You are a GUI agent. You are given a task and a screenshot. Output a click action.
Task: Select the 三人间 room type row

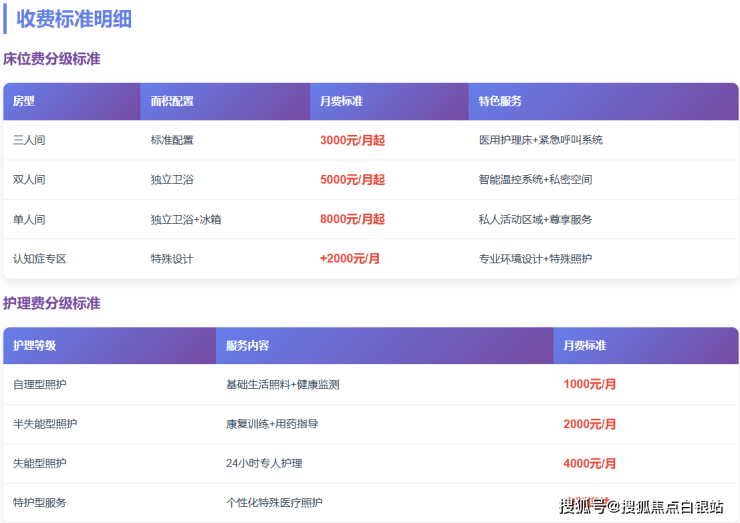click(29, 140)
